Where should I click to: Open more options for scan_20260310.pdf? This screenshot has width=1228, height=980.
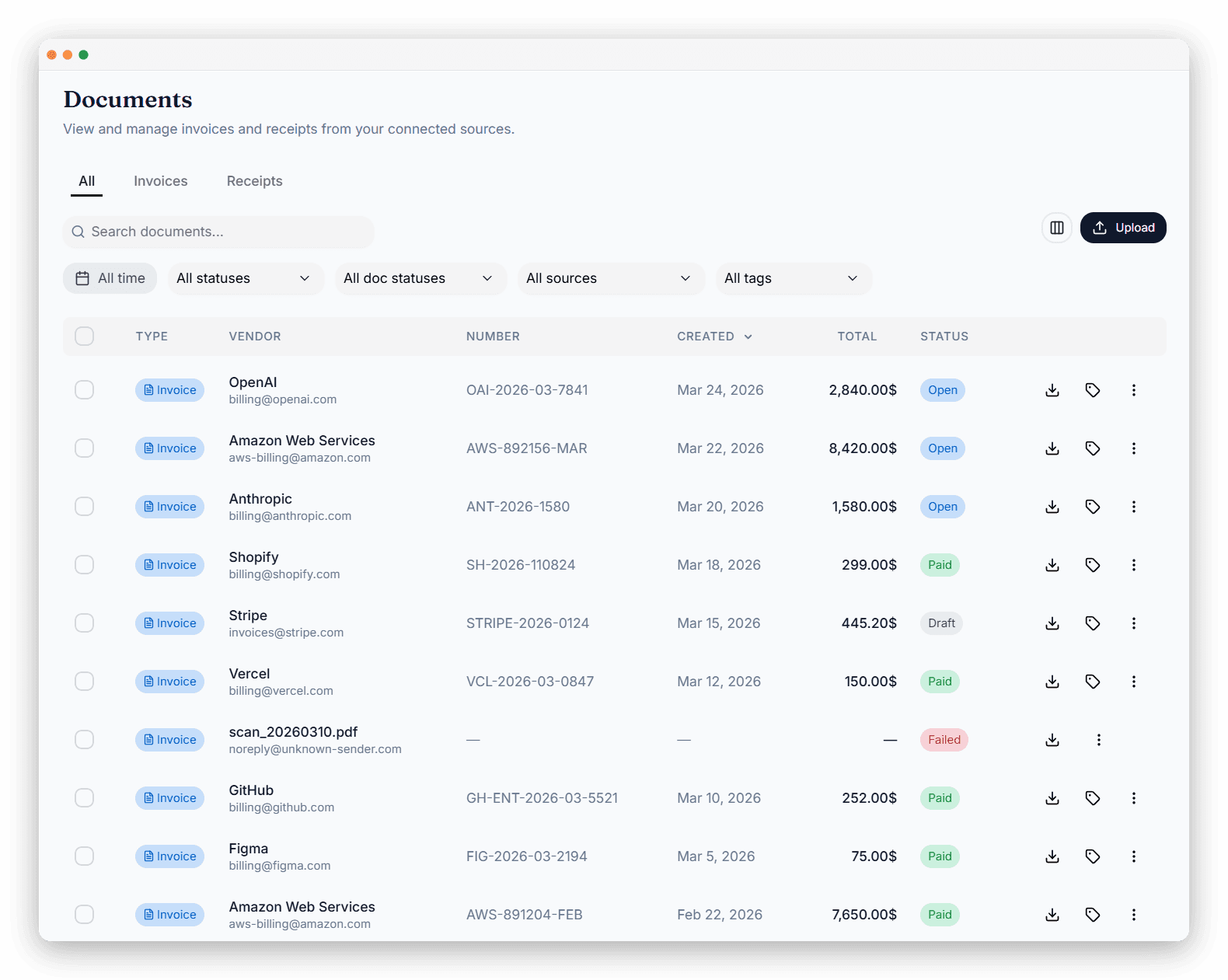click(x=1099, y=740)
